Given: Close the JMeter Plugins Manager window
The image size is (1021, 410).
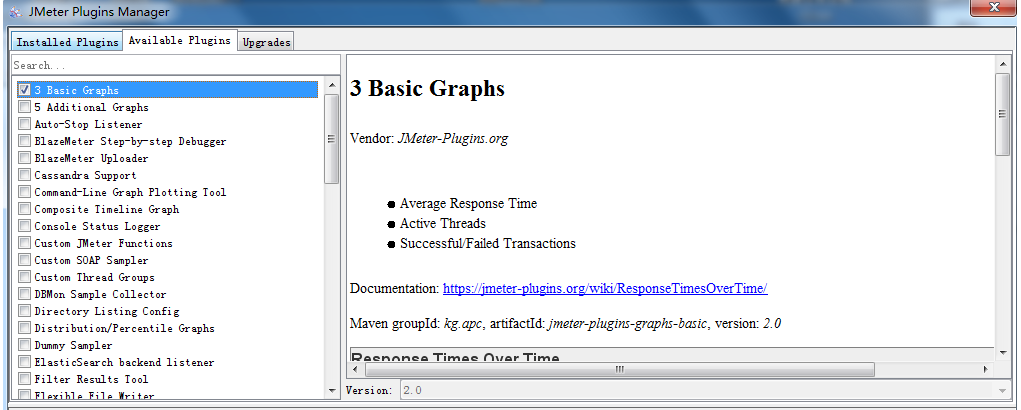Looking at the screenshot, I should coord(994,7).
